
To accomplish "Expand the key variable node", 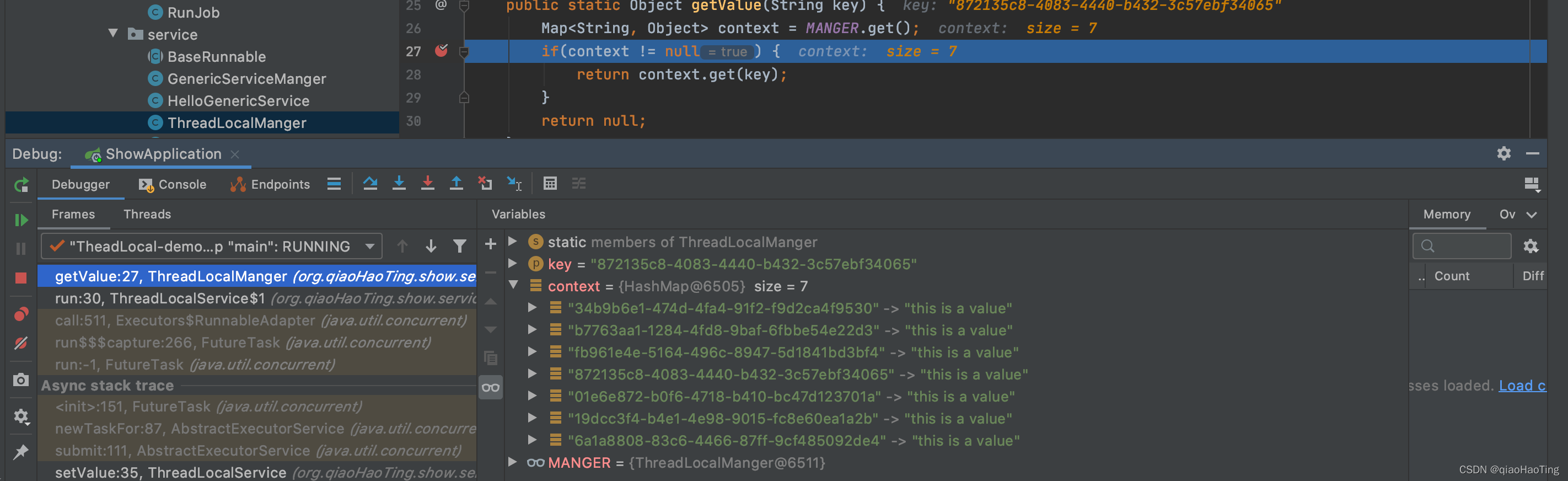I will tap(513, 263).
